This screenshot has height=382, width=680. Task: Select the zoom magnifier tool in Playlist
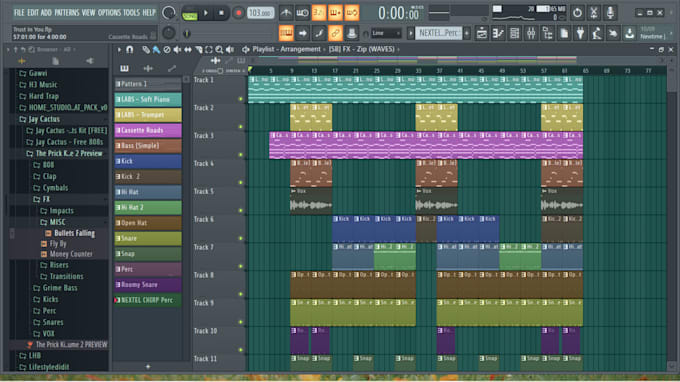click(219, 49)
